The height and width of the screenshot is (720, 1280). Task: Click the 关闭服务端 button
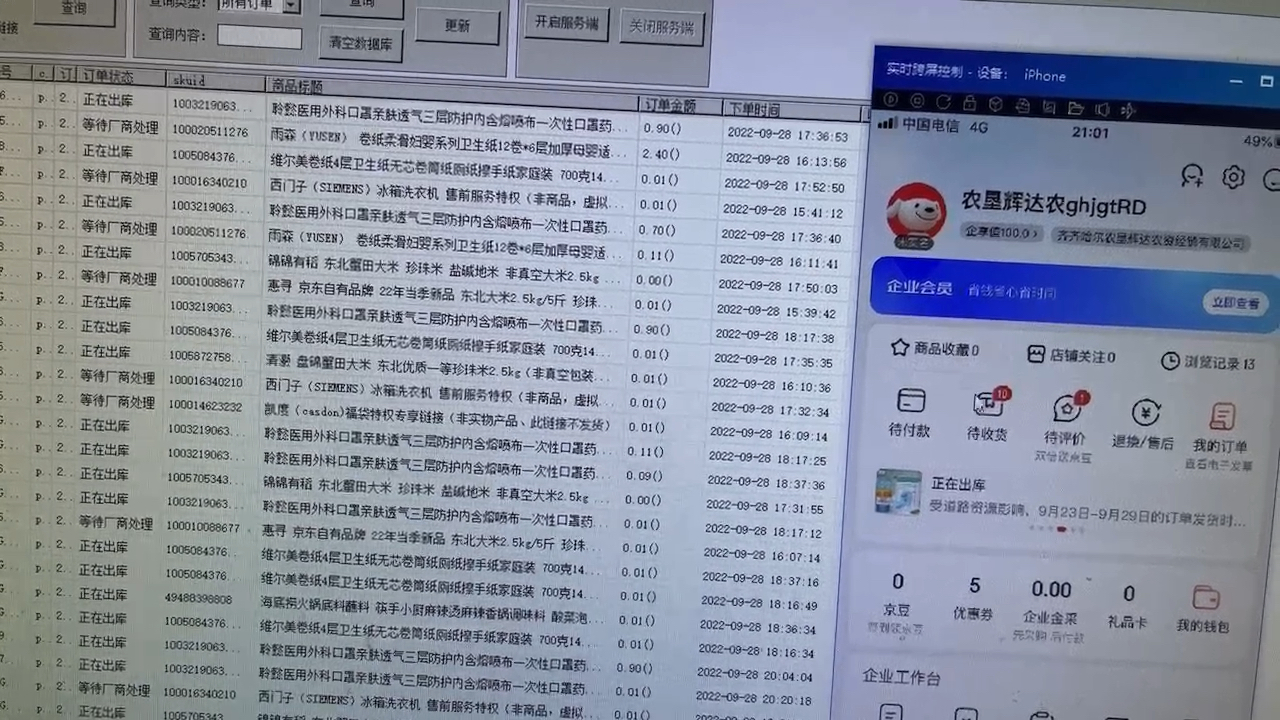point(661,27)
